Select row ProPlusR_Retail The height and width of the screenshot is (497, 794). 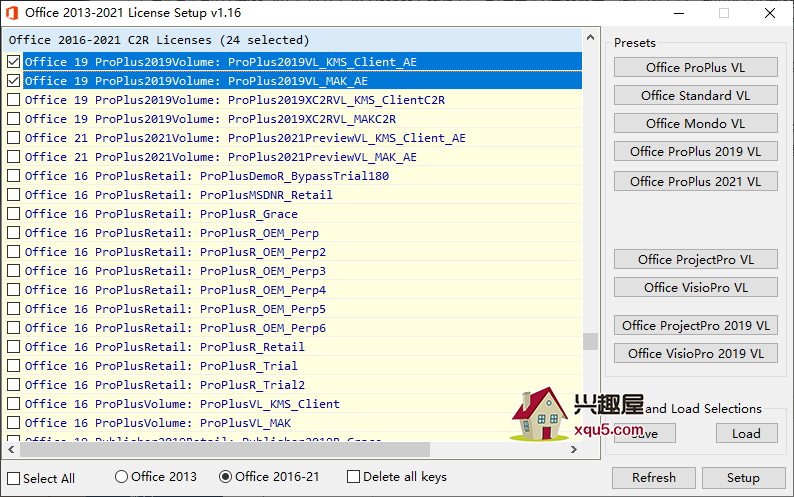click(293, 347)
